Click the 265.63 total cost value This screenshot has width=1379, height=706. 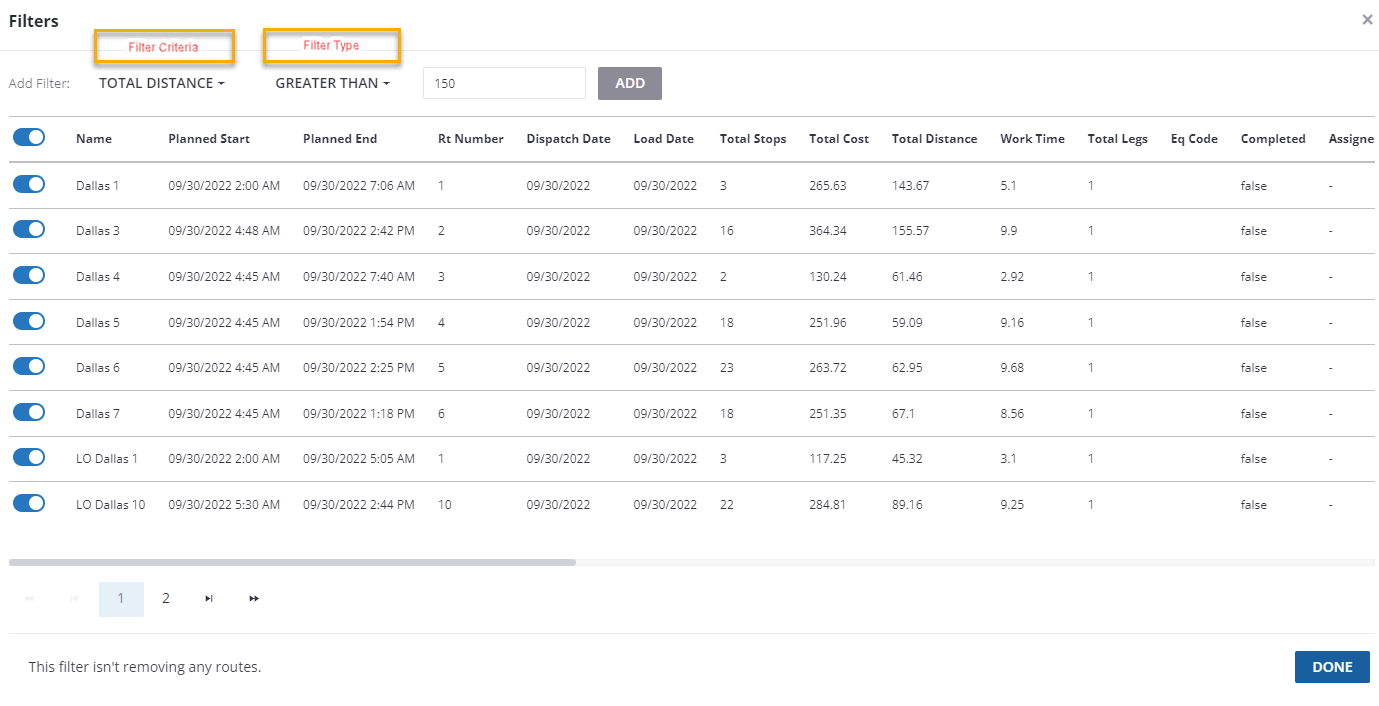(828, 185)
